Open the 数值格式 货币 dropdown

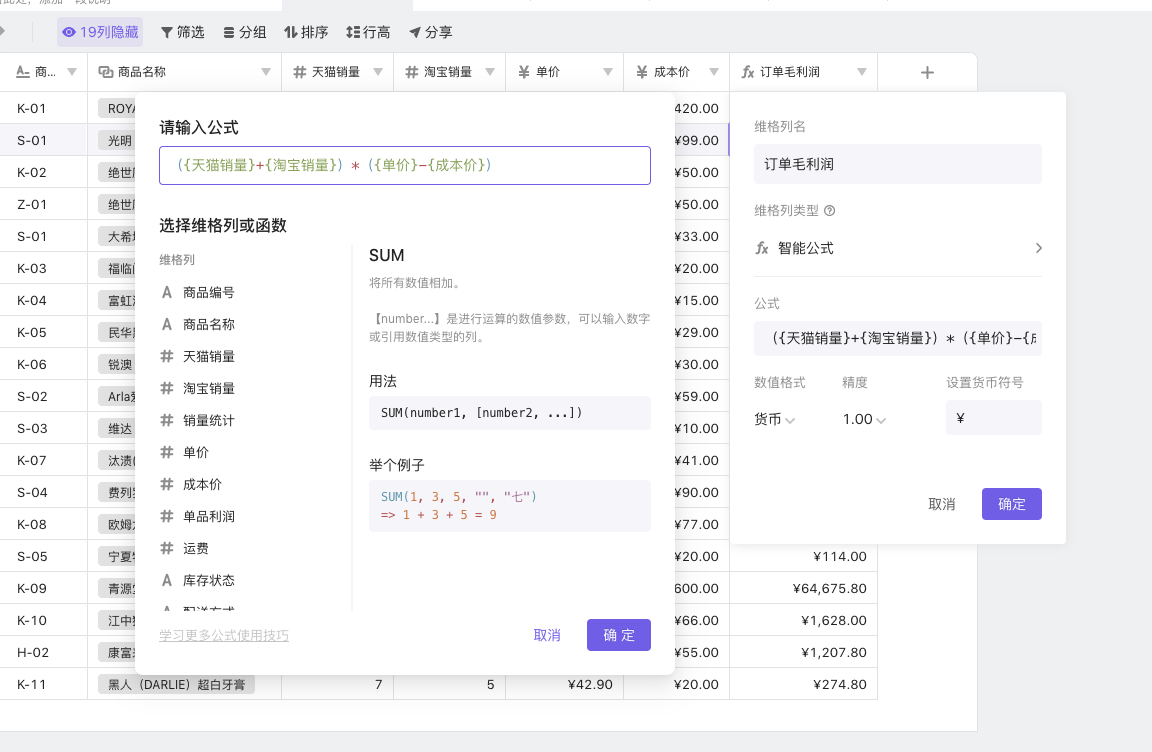775,419
